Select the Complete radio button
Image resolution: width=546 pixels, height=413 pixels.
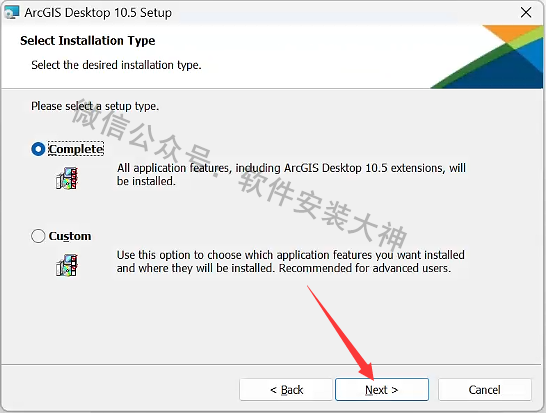click(x=38, y=149)
